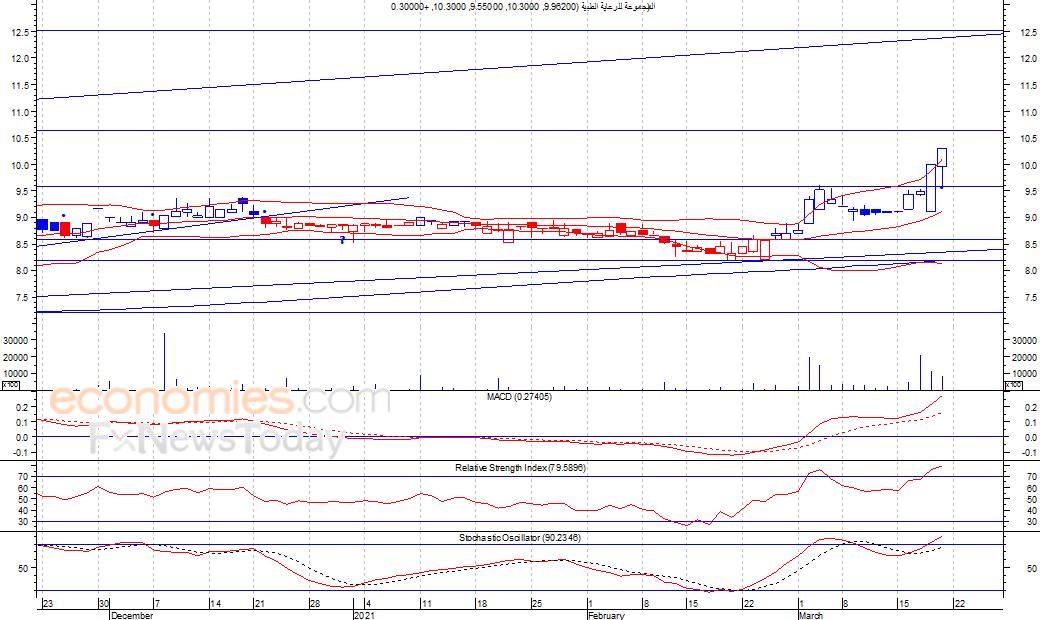Click the date label 30 on time axis
This screenshot has width=1040, height=620.
[104, 603]
